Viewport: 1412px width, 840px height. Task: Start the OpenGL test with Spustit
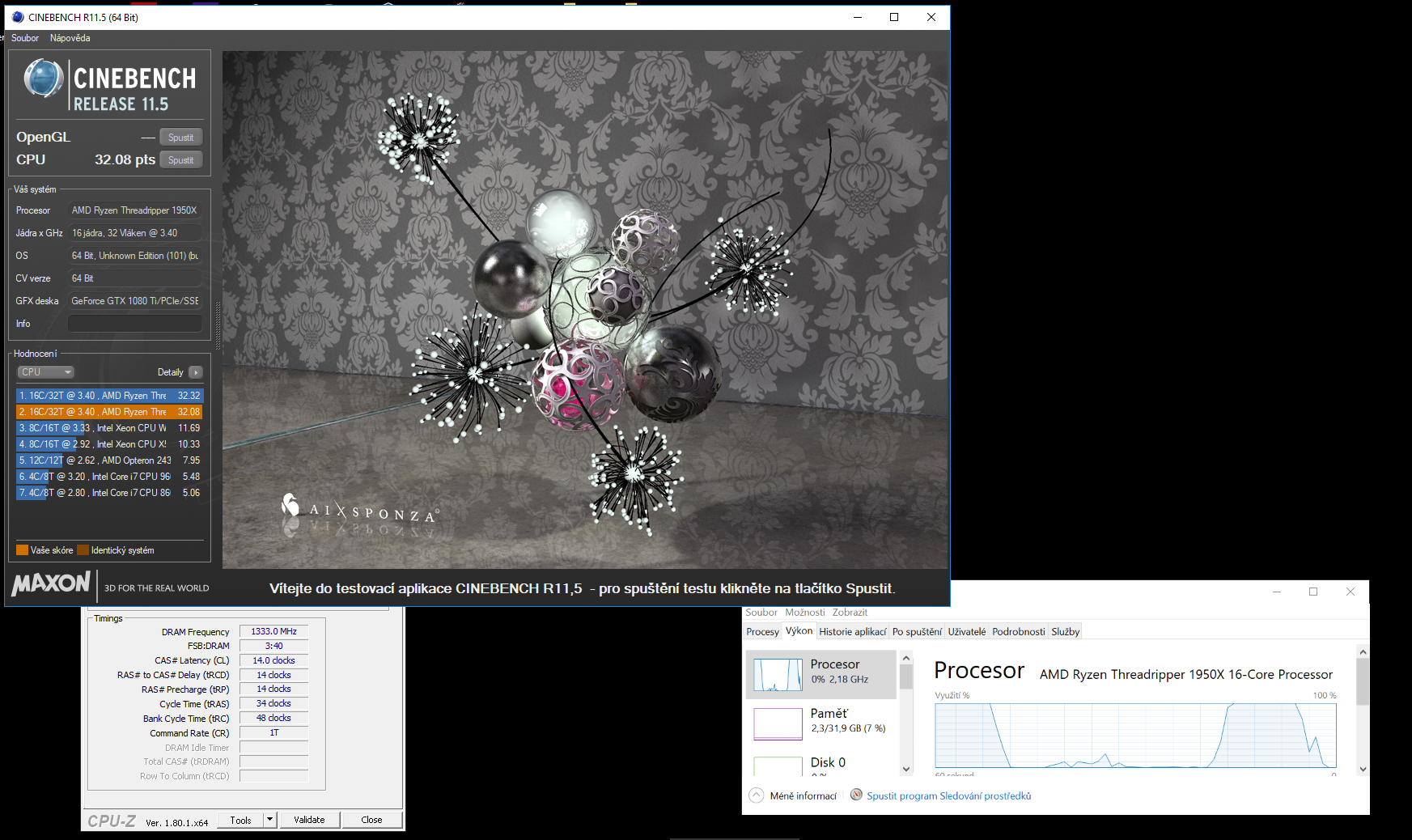click(x=180, y=138)
